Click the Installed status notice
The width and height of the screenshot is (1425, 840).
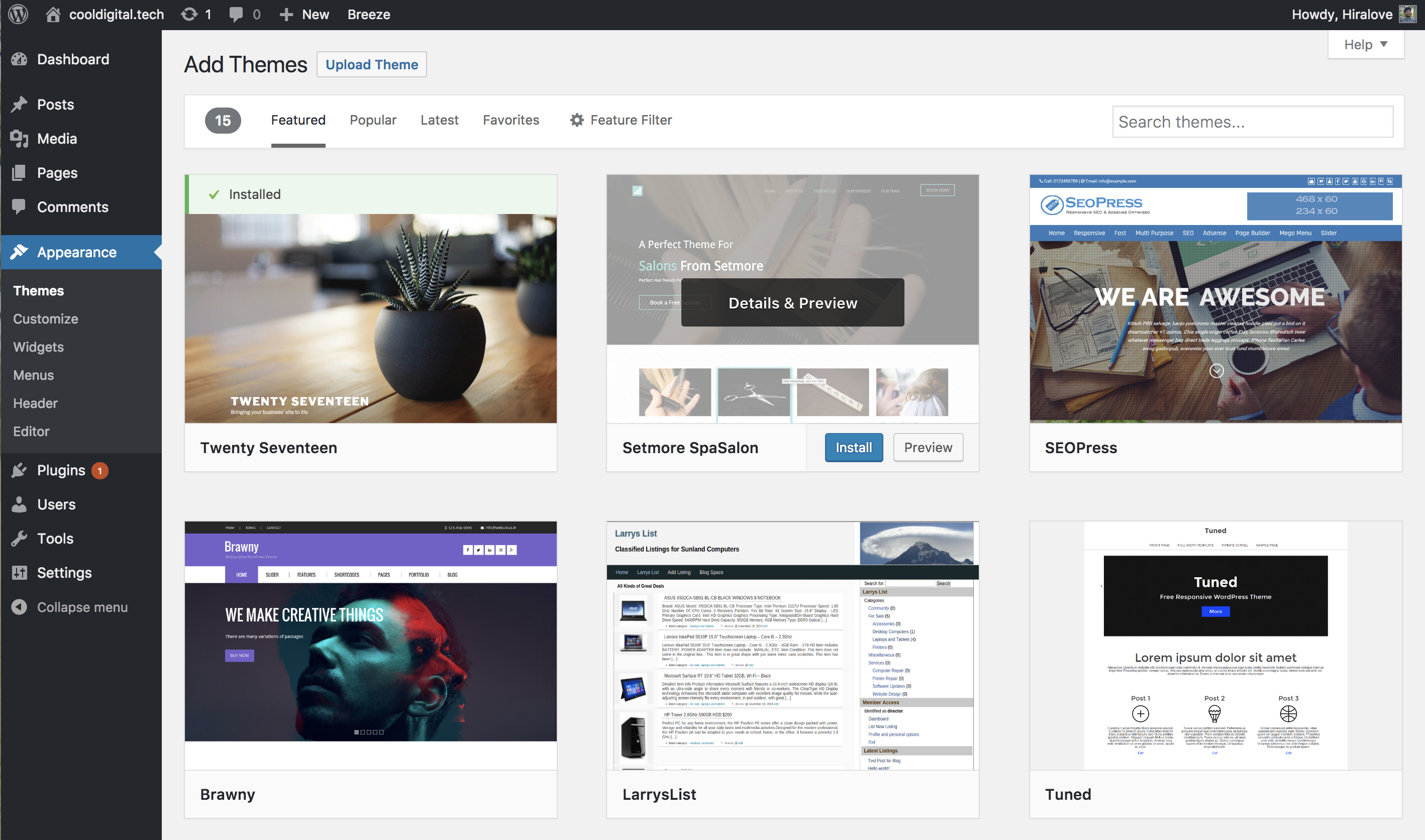click(371, 194)
